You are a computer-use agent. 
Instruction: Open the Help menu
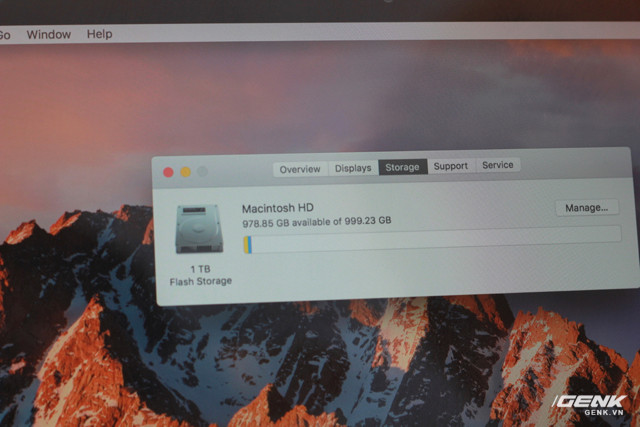pos(99,34)
